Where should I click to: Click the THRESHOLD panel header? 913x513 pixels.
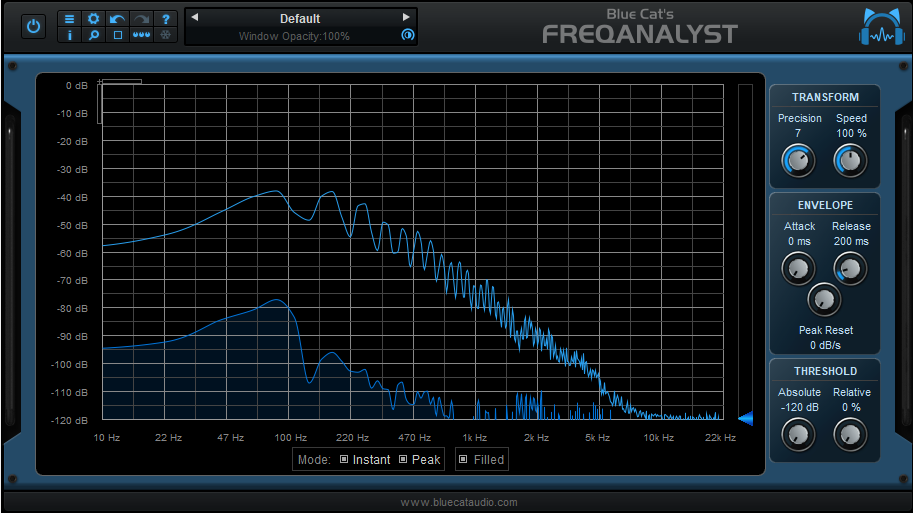coord(825,371)
